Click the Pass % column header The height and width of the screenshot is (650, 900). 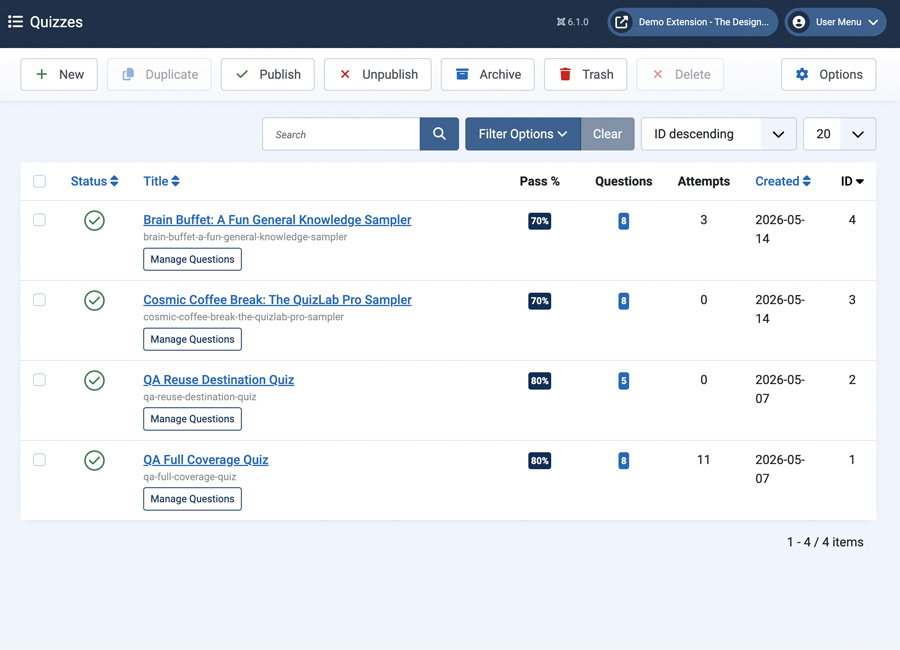pyautogui.click(x=540, y=181)
